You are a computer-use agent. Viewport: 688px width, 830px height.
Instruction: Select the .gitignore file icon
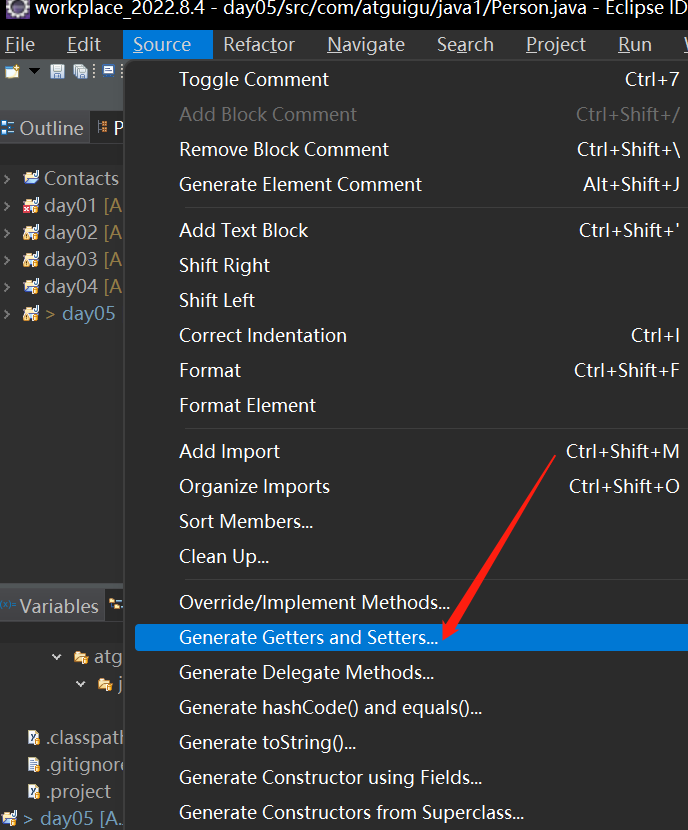pos(34,764)
